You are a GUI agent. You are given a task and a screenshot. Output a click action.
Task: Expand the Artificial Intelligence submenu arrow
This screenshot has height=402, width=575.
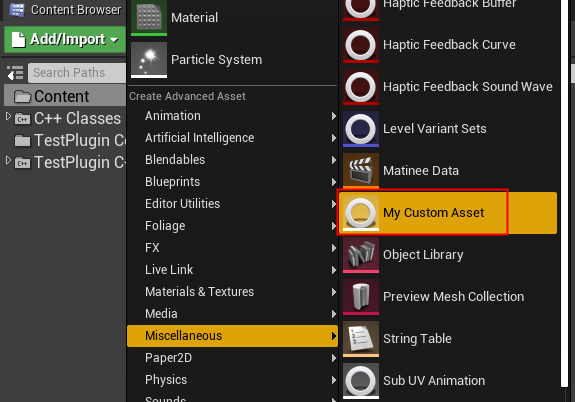click(333, 138)
